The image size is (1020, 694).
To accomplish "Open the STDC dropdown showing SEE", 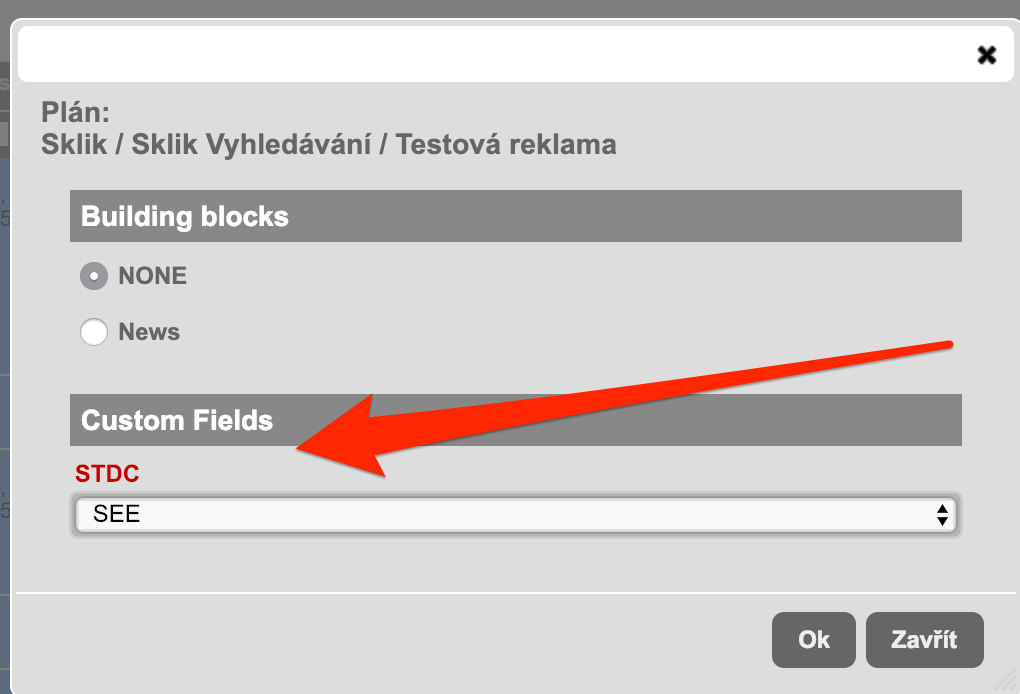I will pos(515,515).
